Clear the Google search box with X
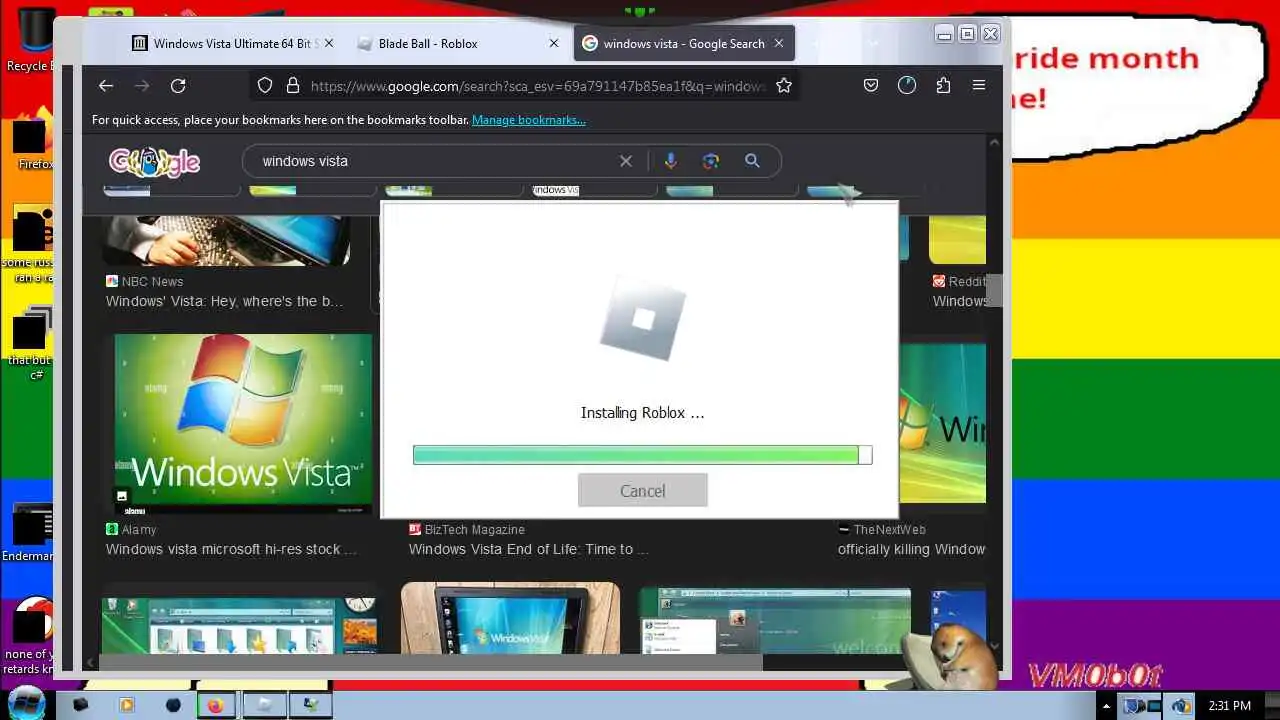This screenshot has width=1280, height=720. pos(626,161)
